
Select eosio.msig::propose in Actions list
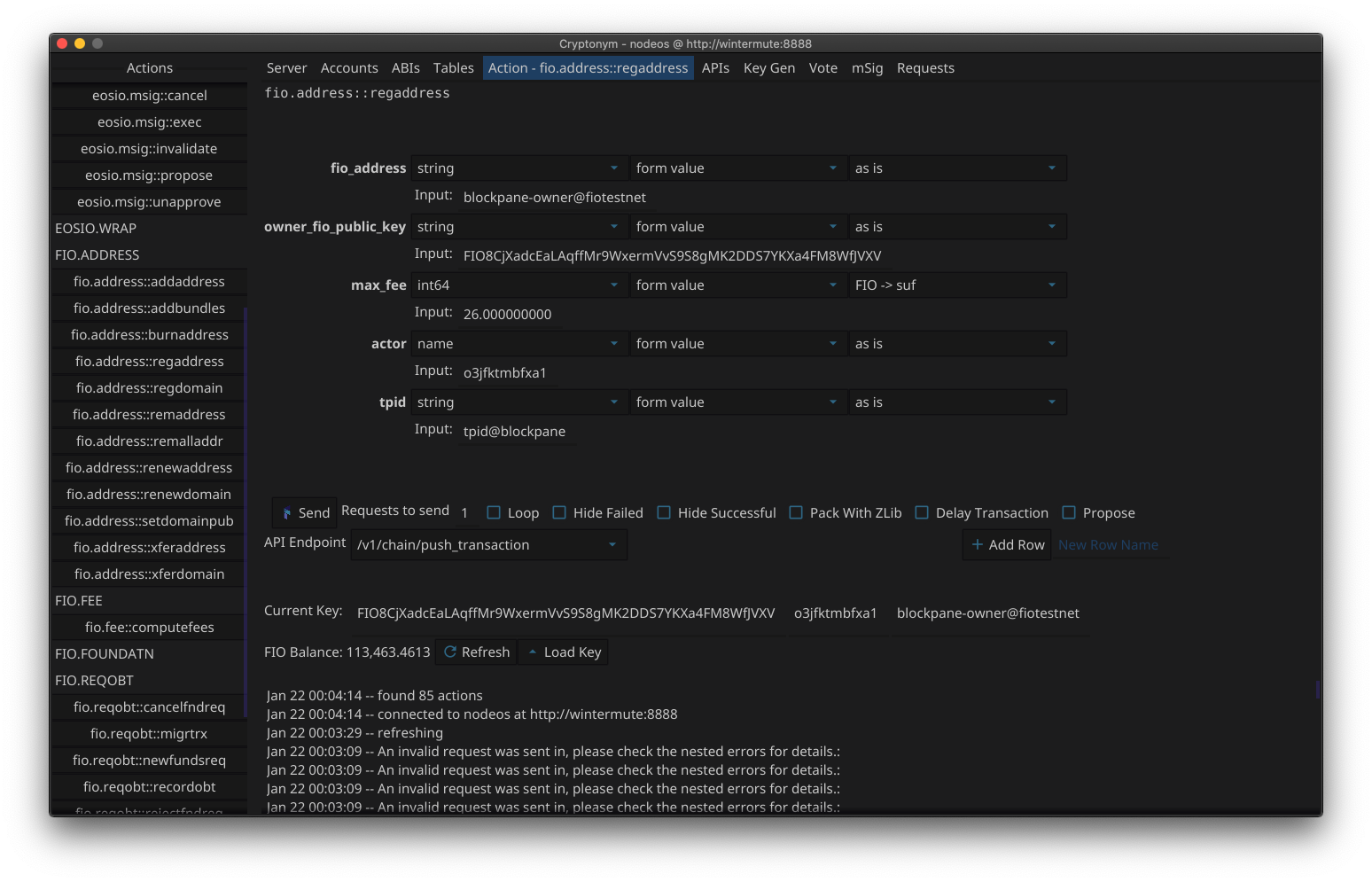tap(149, 176)
